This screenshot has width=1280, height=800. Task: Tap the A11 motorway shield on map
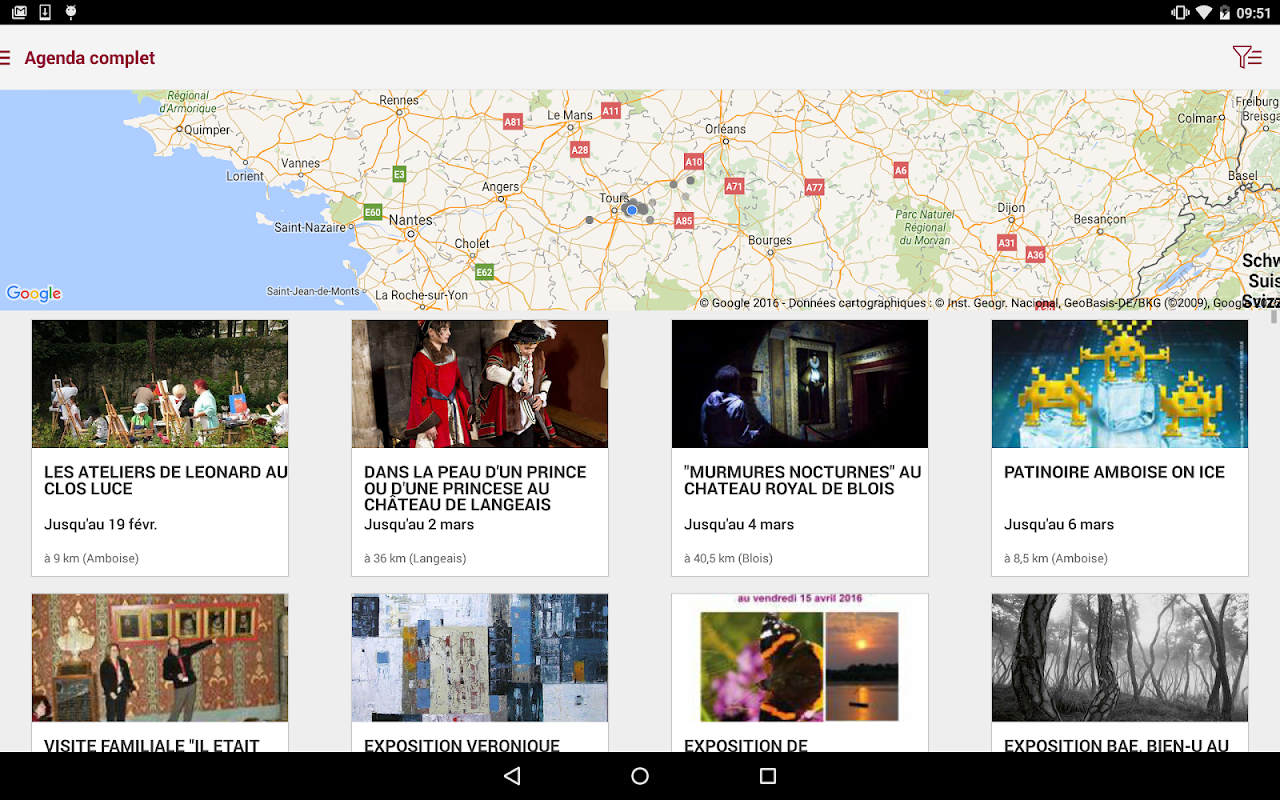click(x=611, y=111)
